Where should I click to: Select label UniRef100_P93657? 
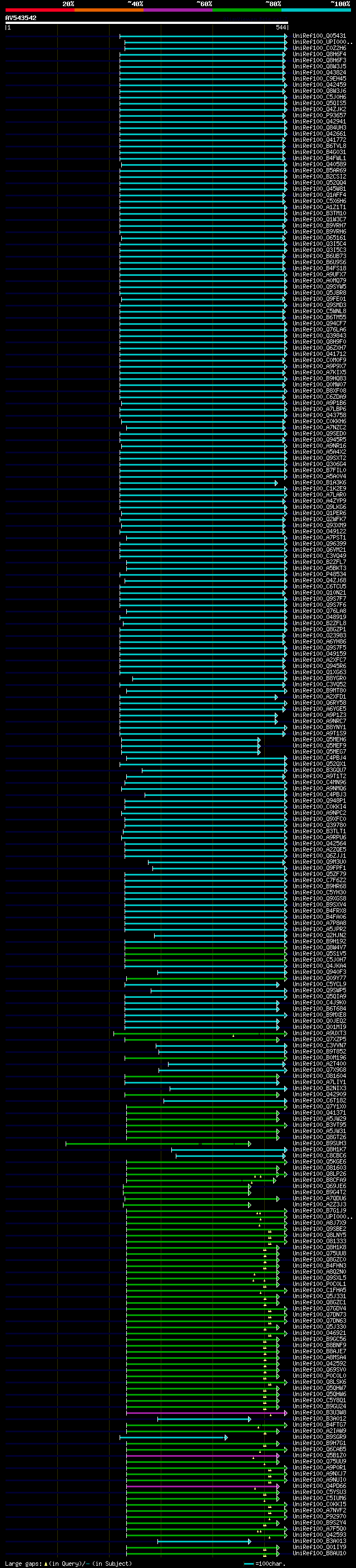tap(319, 116)
